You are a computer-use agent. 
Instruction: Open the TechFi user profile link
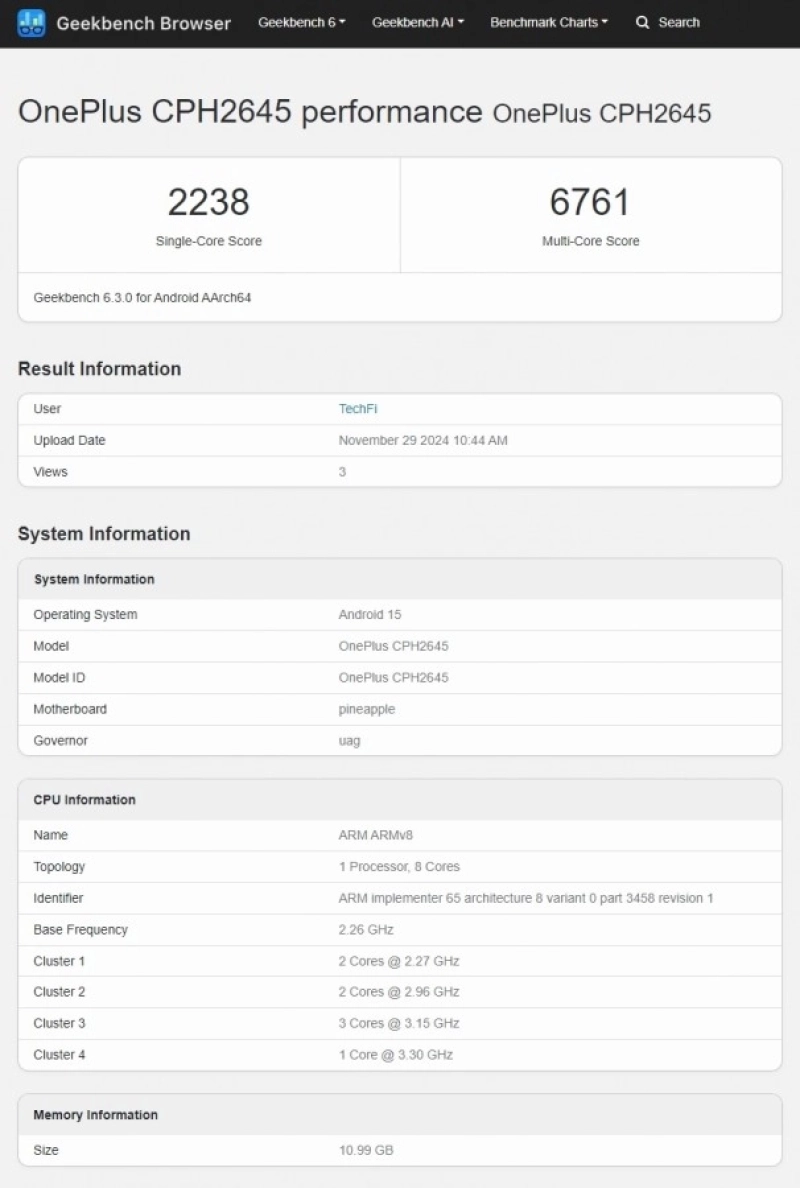[358, 409]
